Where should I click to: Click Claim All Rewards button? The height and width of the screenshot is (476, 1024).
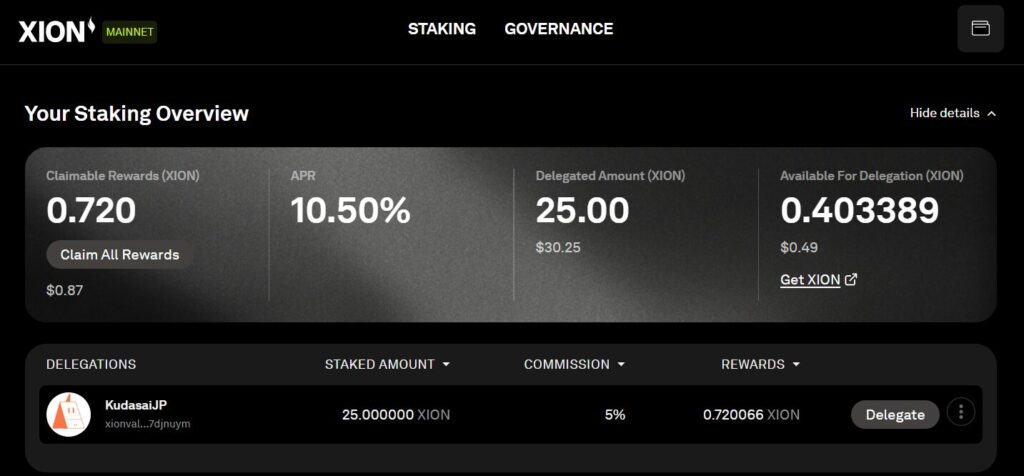(x=120, y=255)
